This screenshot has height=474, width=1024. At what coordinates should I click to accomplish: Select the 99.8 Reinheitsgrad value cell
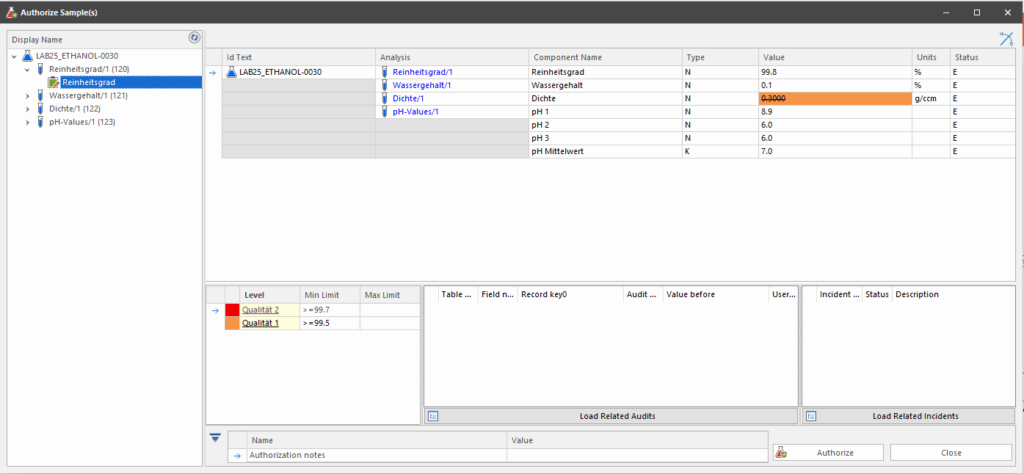[835, 72]
